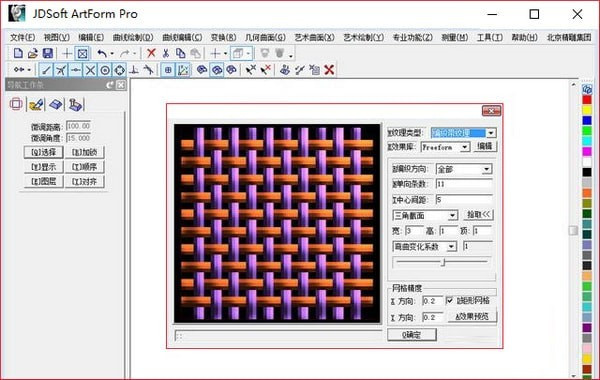Click the one-direction count input field

point(464,184)
